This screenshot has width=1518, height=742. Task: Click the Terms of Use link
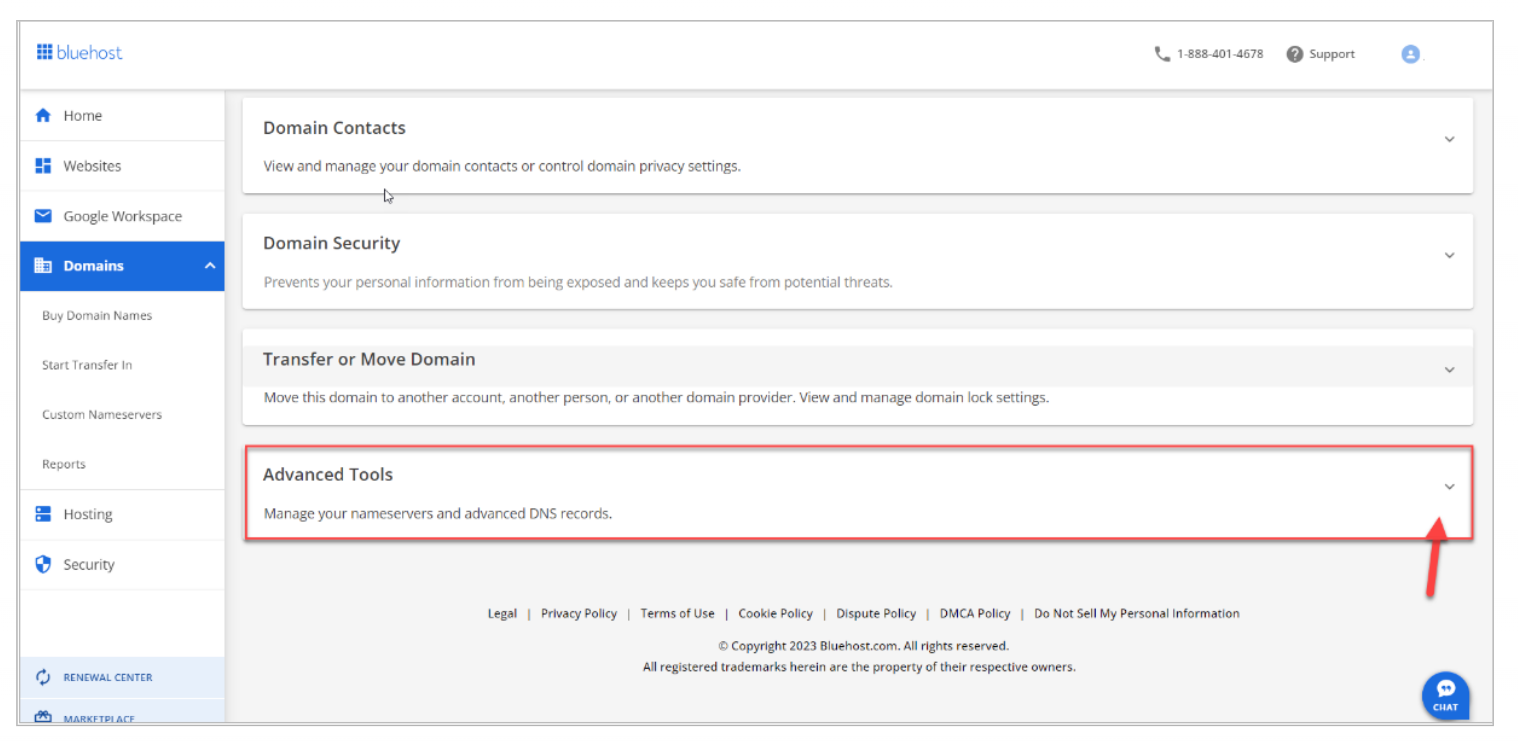pyautogui.click(x=677, y=614)
